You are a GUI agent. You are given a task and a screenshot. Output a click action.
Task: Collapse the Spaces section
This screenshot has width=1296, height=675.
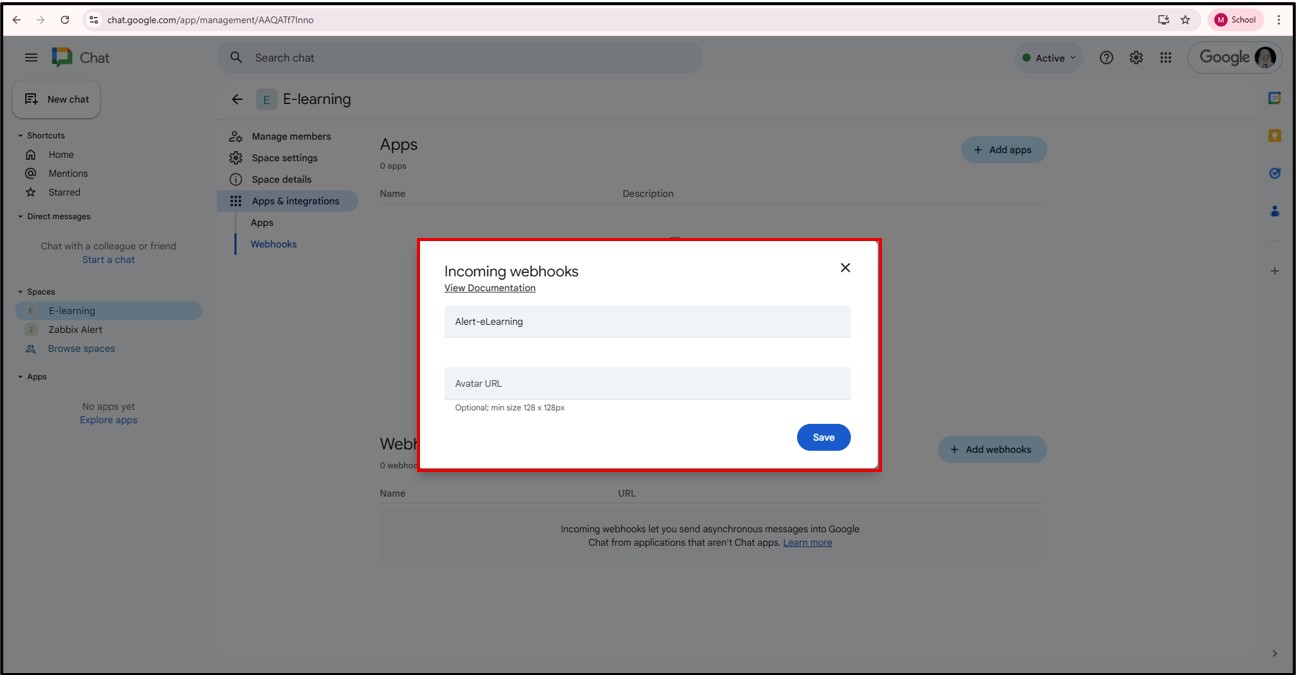pyautogui.click(x=21, y=292)
